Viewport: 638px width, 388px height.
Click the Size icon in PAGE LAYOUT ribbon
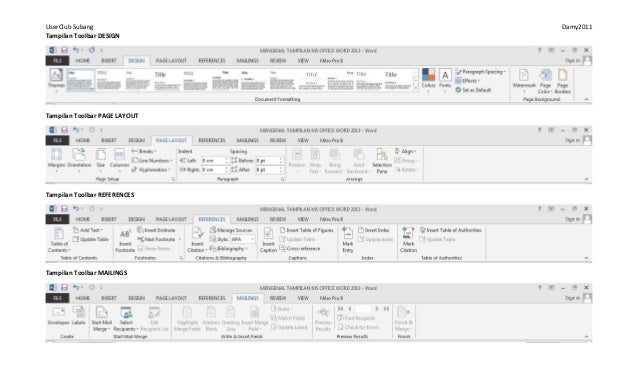coord(101,159)
